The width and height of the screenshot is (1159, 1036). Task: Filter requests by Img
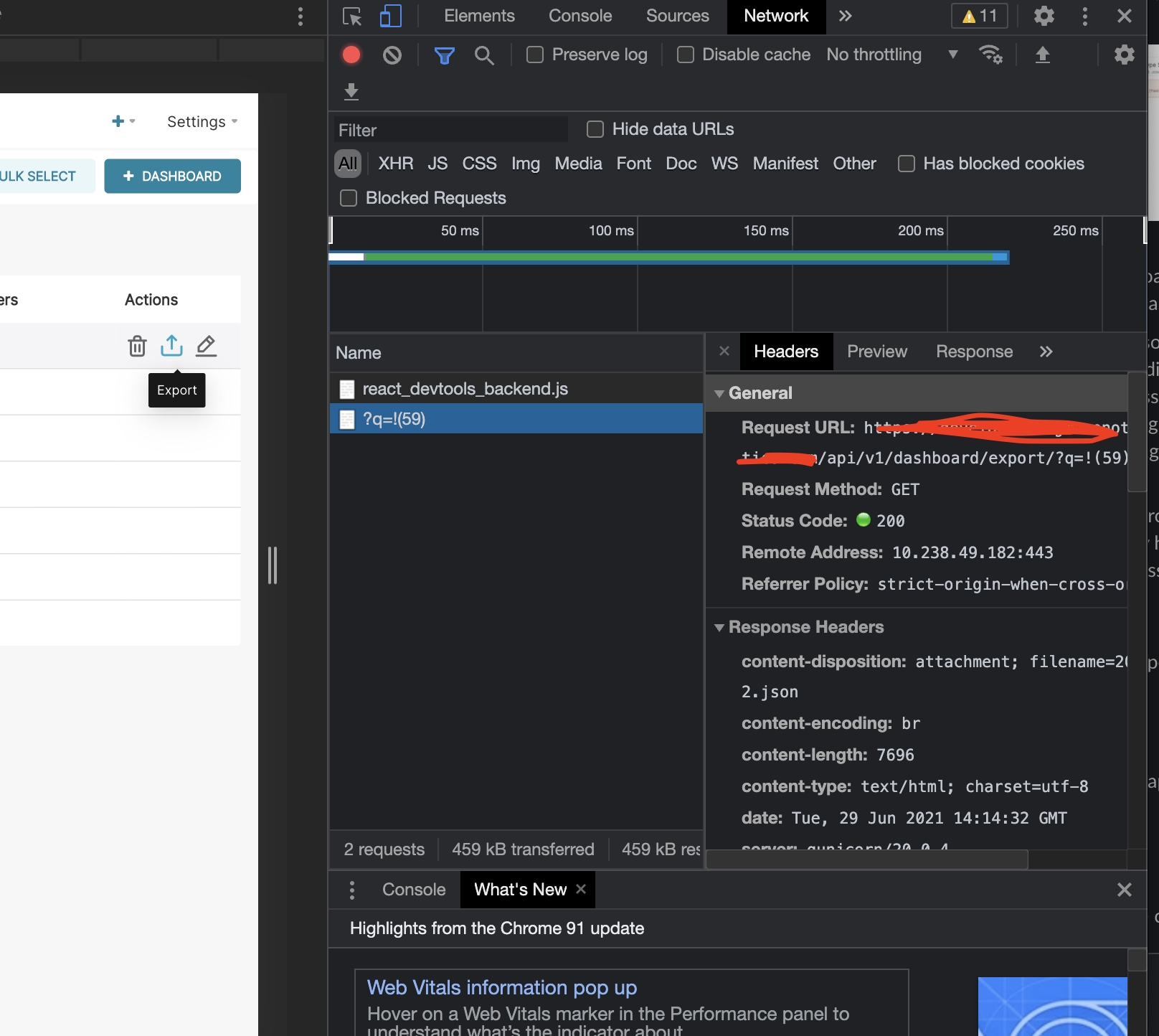click(526, 164)
